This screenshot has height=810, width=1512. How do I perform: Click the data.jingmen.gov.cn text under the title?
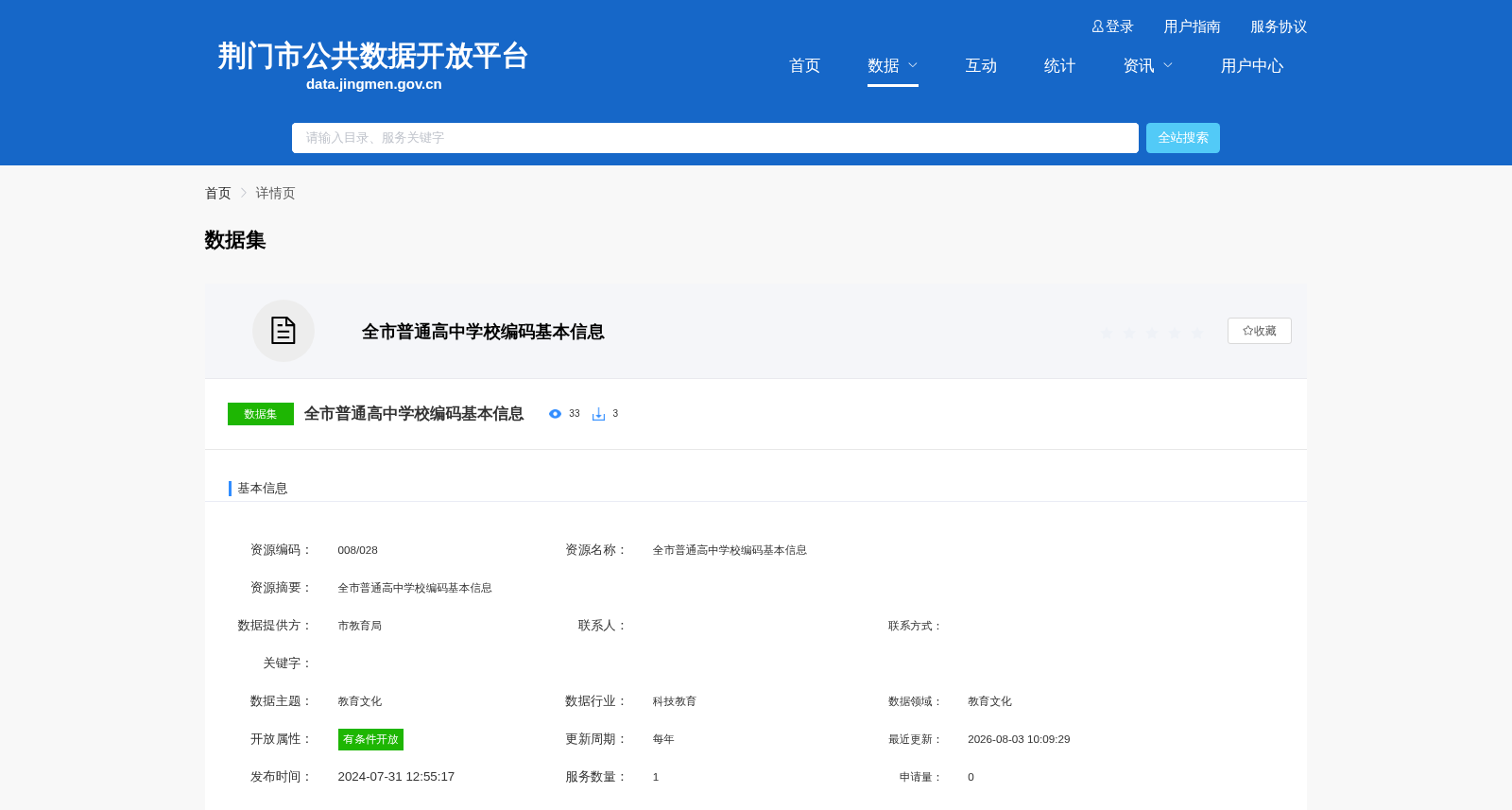click(374, 84)
